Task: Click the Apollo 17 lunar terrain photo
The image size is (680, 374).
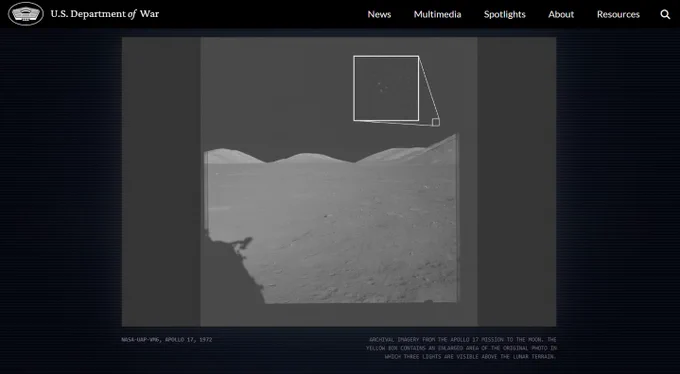Action: 339,181
